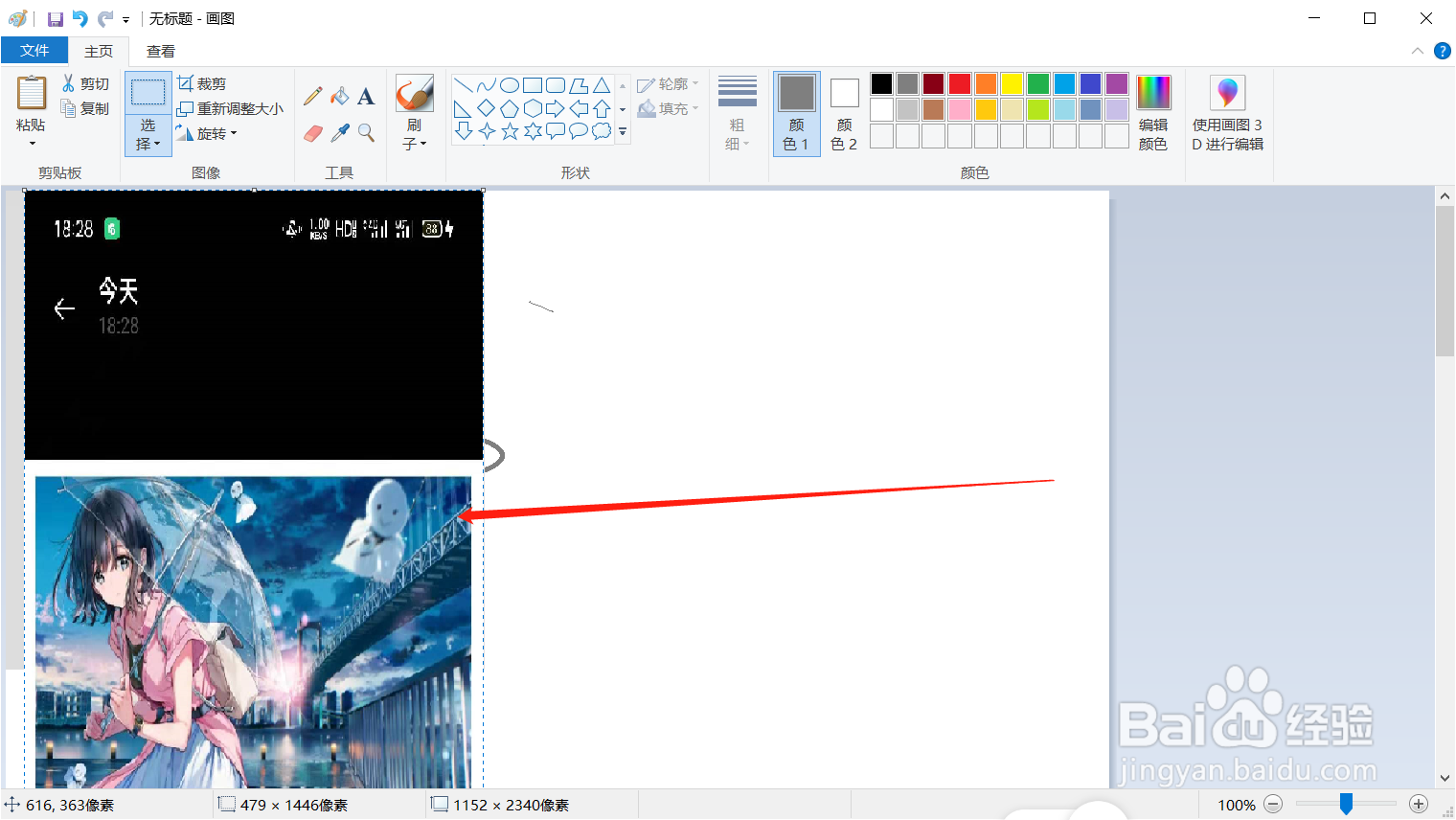Activate Color 1 (颜色 1) selector

click(797, 113)
